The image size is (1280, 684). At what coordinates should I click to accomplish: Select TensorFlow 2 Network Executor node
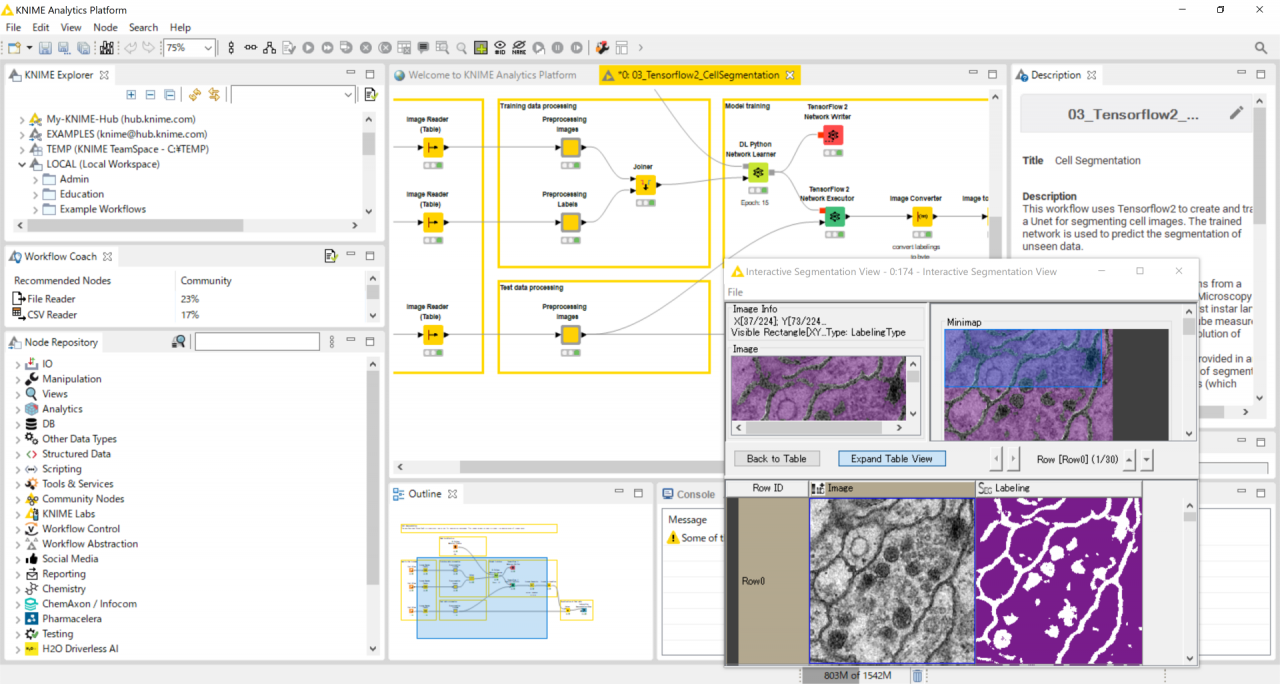[x=833, y=216]
